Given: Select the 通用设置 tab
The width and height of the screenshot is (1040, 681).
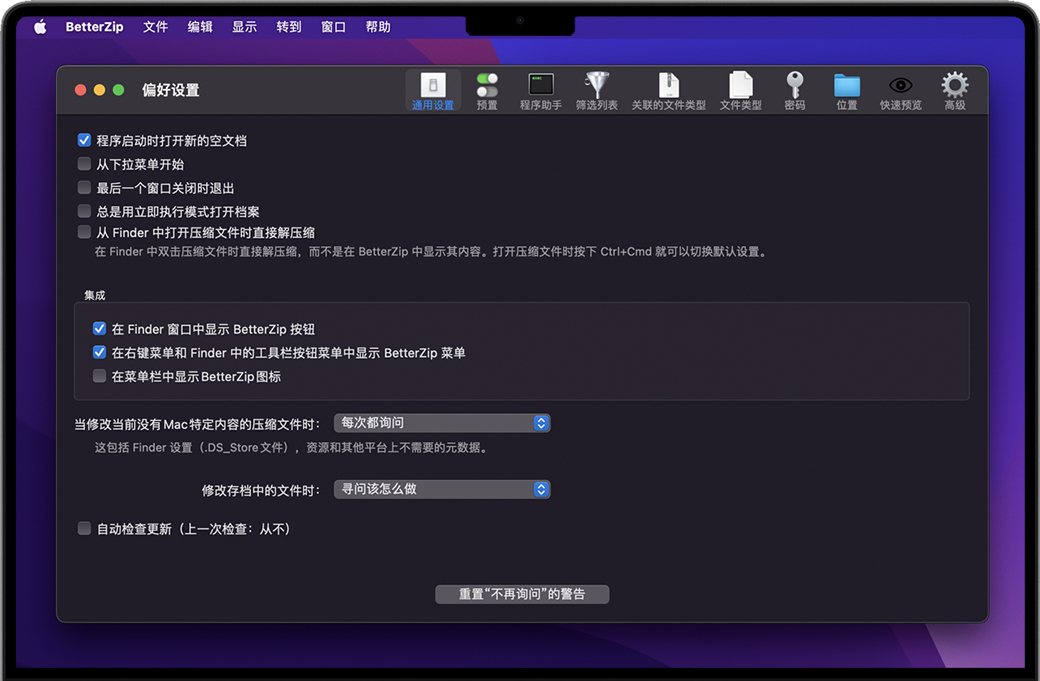Looking at the screenshot, I should 433,90.
